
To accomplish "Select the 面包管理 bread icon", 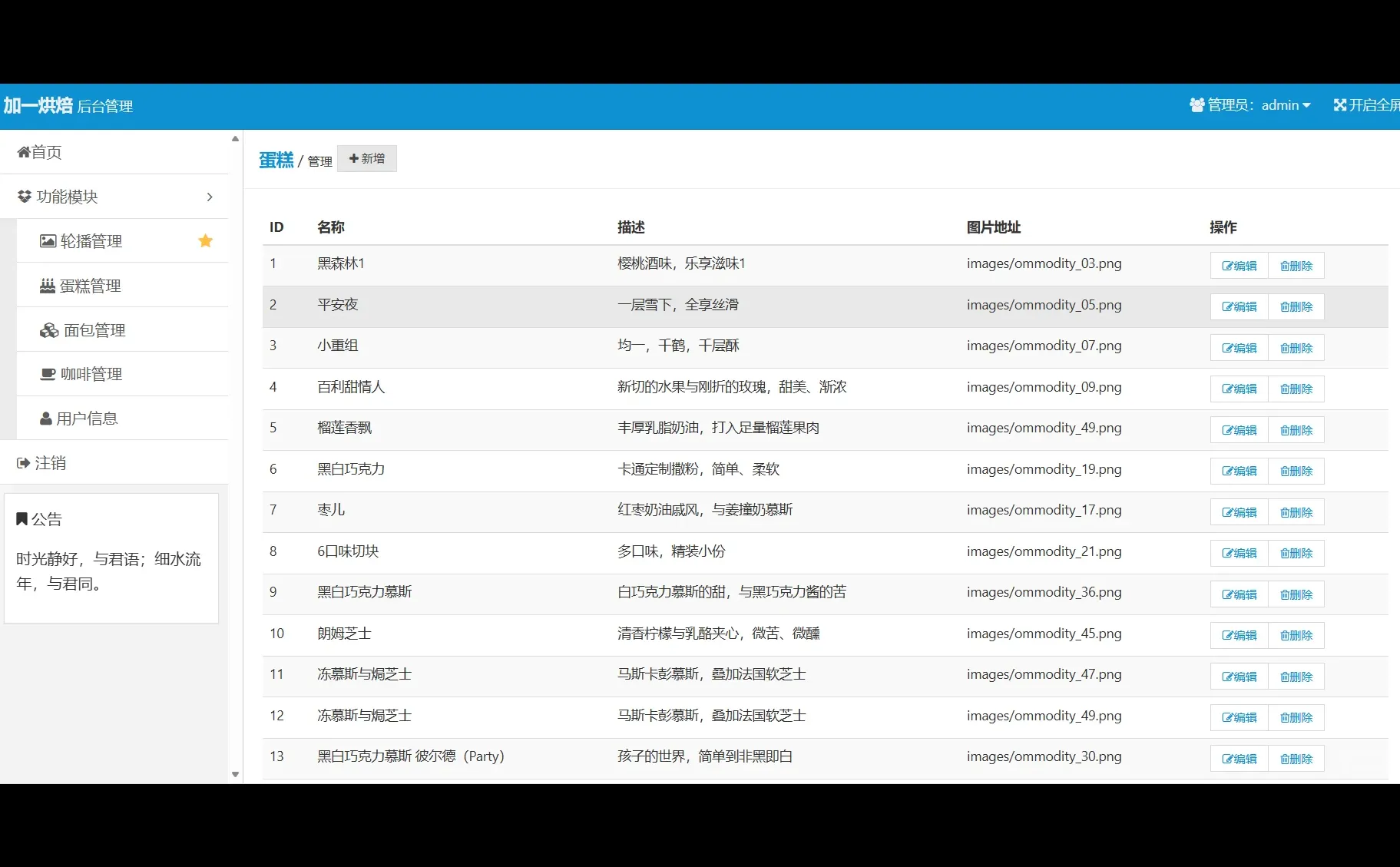I will point(48,329).
